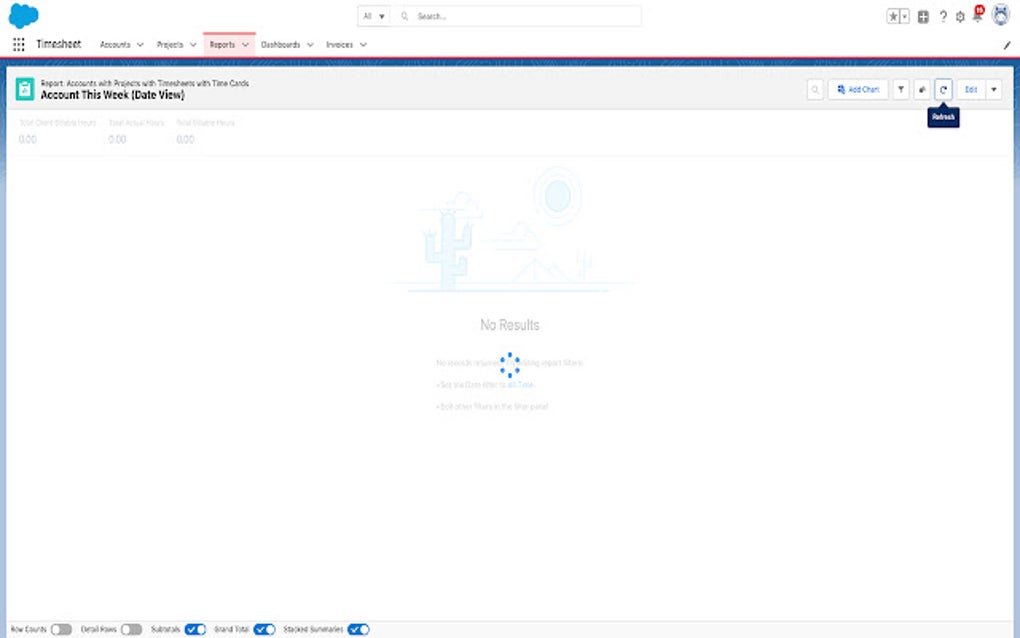The height and width of the screenshot is (638, 1020).
Task: Enable the Row Counts toggle
Action: [x=61, y=629]
